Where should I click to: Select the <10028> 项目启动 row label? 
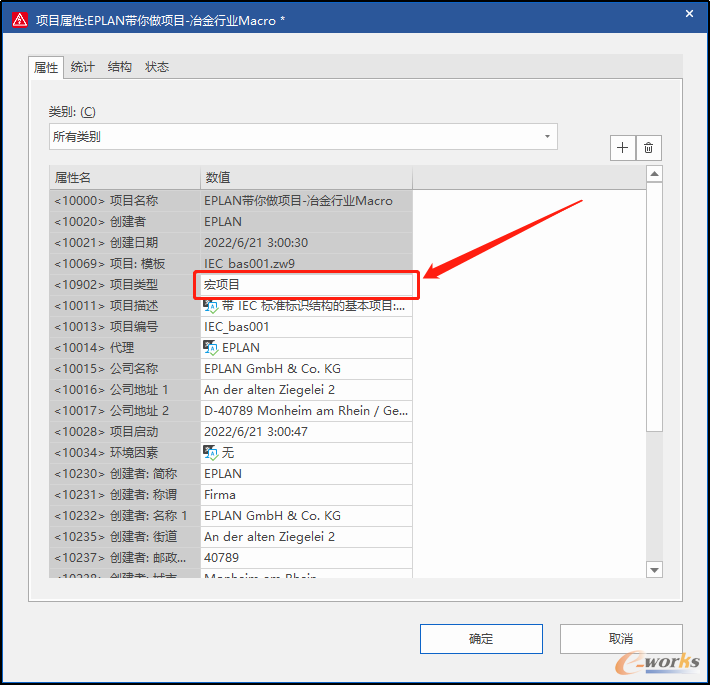[125, 432]
